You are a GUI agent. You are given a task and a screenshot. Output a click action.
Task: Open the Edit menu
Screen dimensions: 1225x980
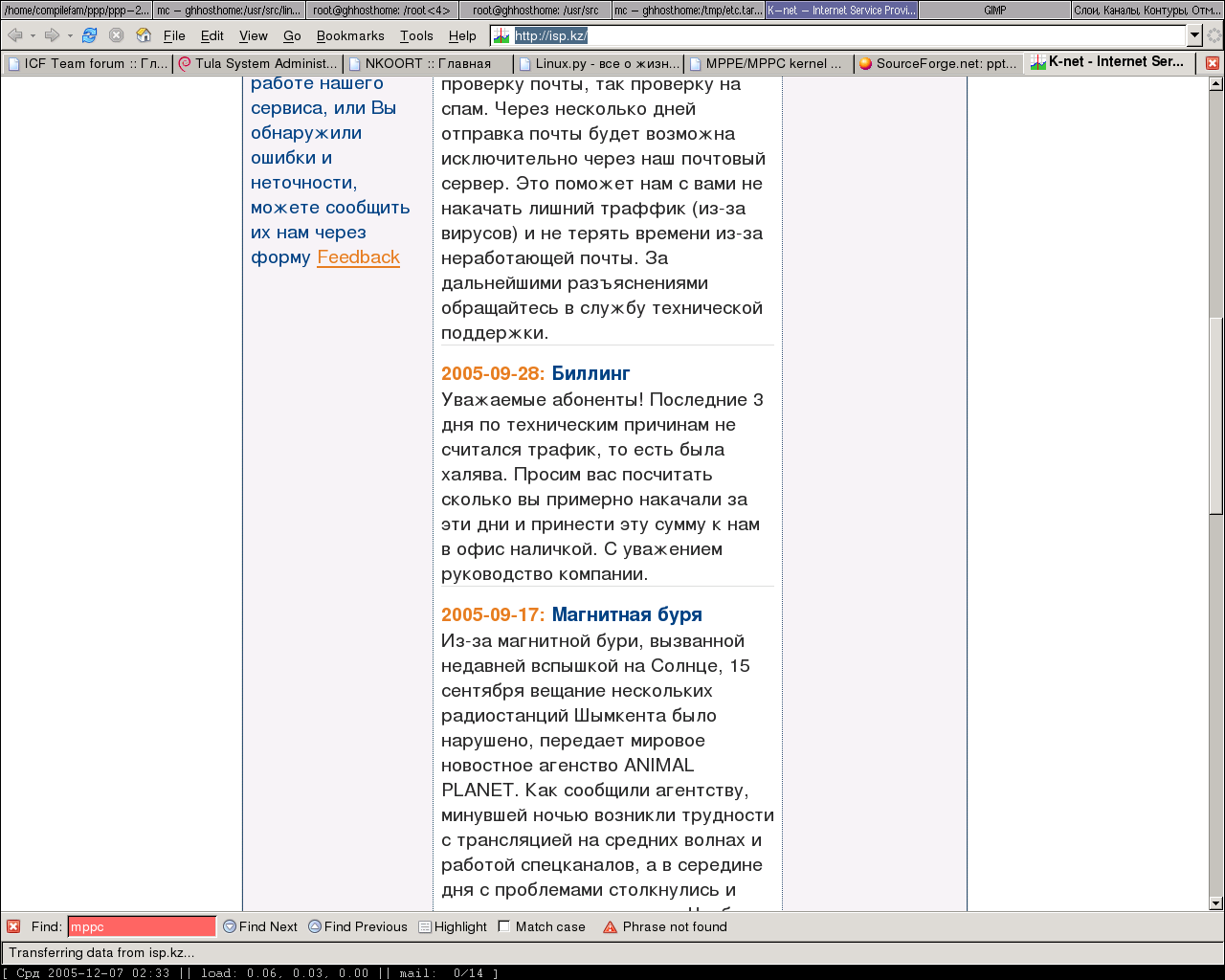(x=212, y=35)
